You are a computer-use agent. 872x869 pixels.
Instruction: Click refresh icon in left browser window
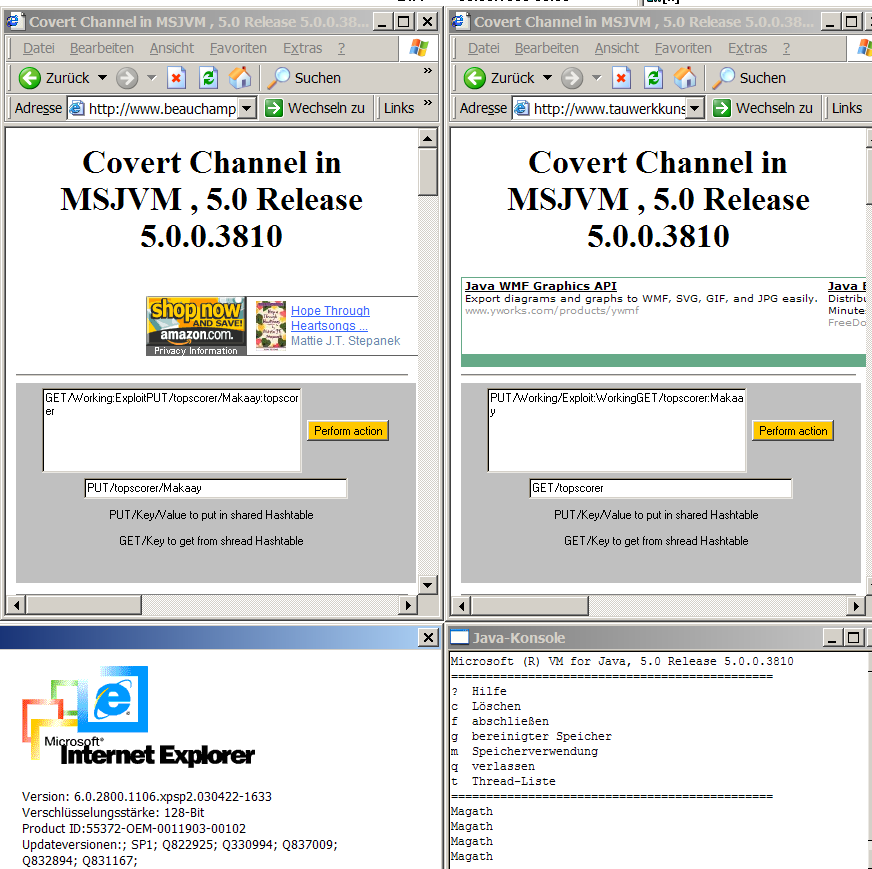(208, 78)
